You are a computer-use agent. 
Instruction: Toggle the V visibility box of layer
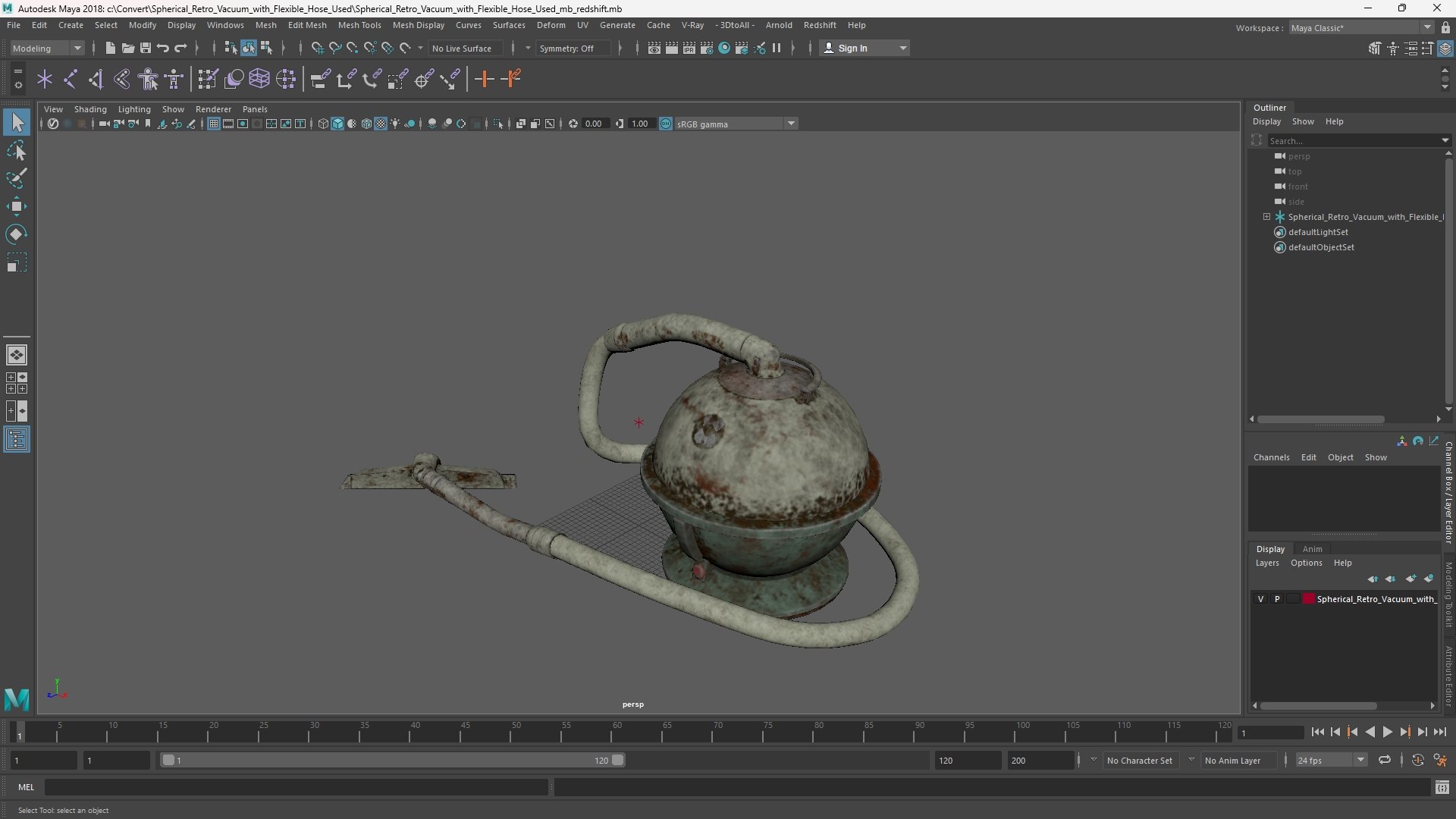click(x=1260, y=599)
